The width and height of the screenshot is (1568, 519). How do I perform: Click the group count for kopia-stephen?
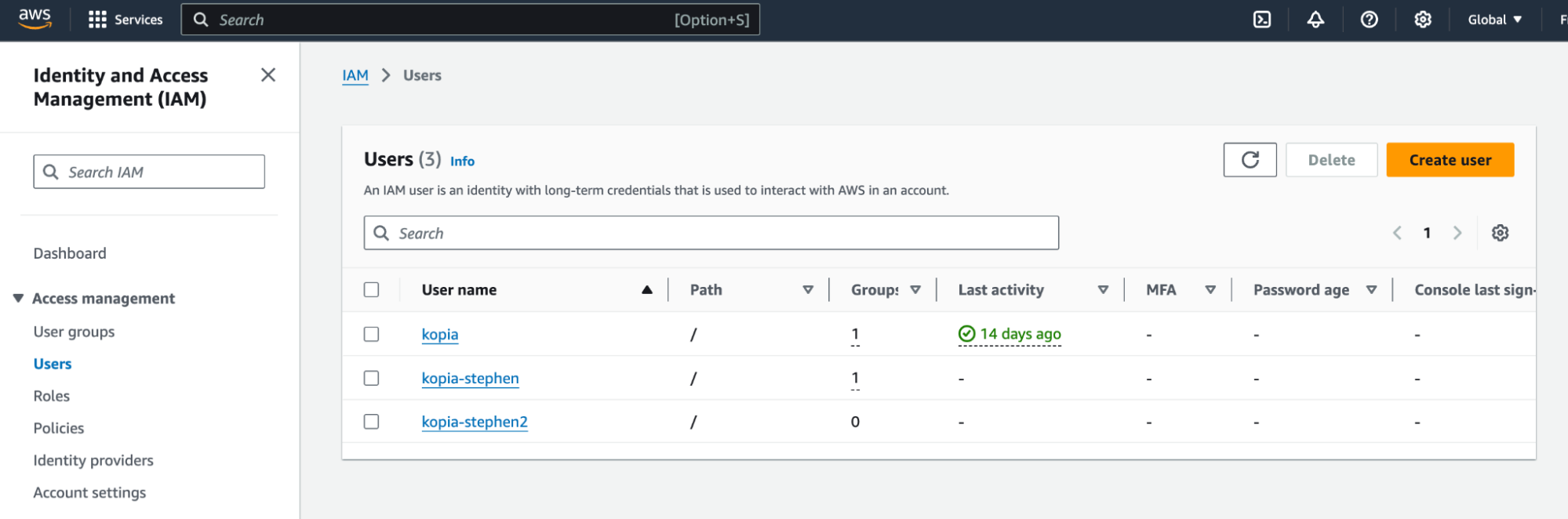pyautogui.click(x=855, y=379)
